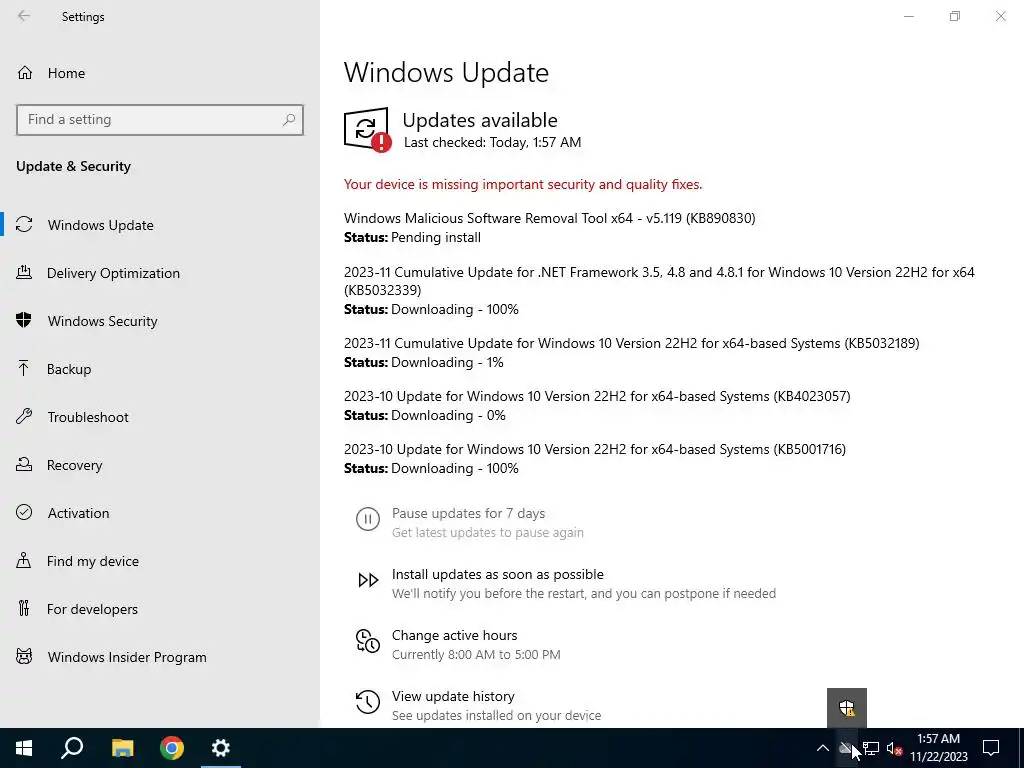This screenshot has height=768, width=1024.
Task: Click the pause circle icon
Action: (x=368, y=519)
